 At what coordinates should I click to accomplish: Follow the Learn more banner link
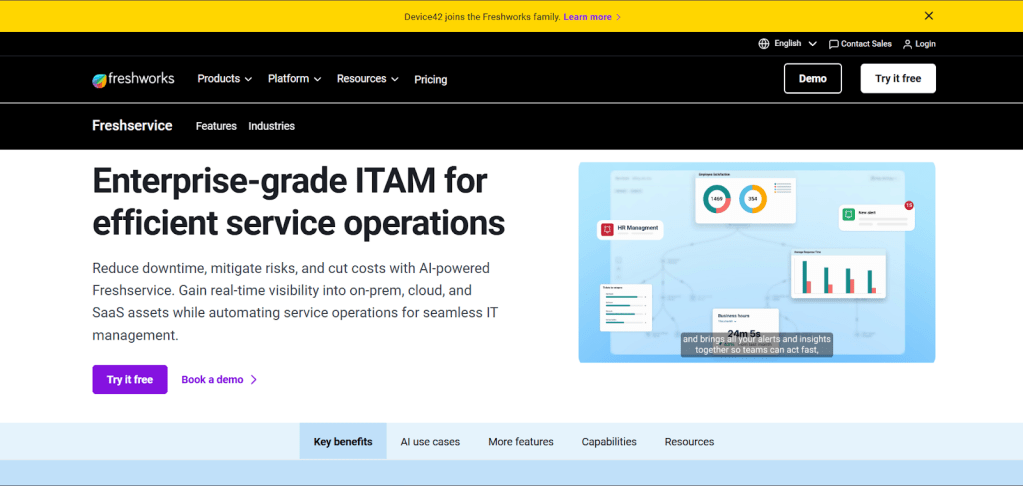[591, 17]
